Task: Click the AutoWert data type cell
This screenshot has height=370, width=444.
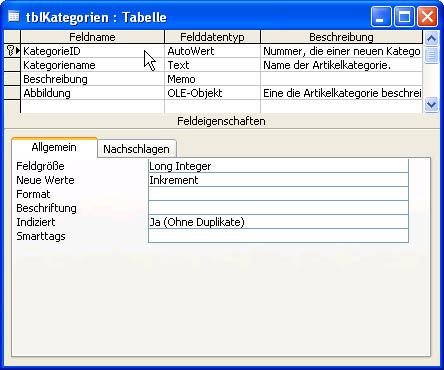Action: (x=212, y=51)
